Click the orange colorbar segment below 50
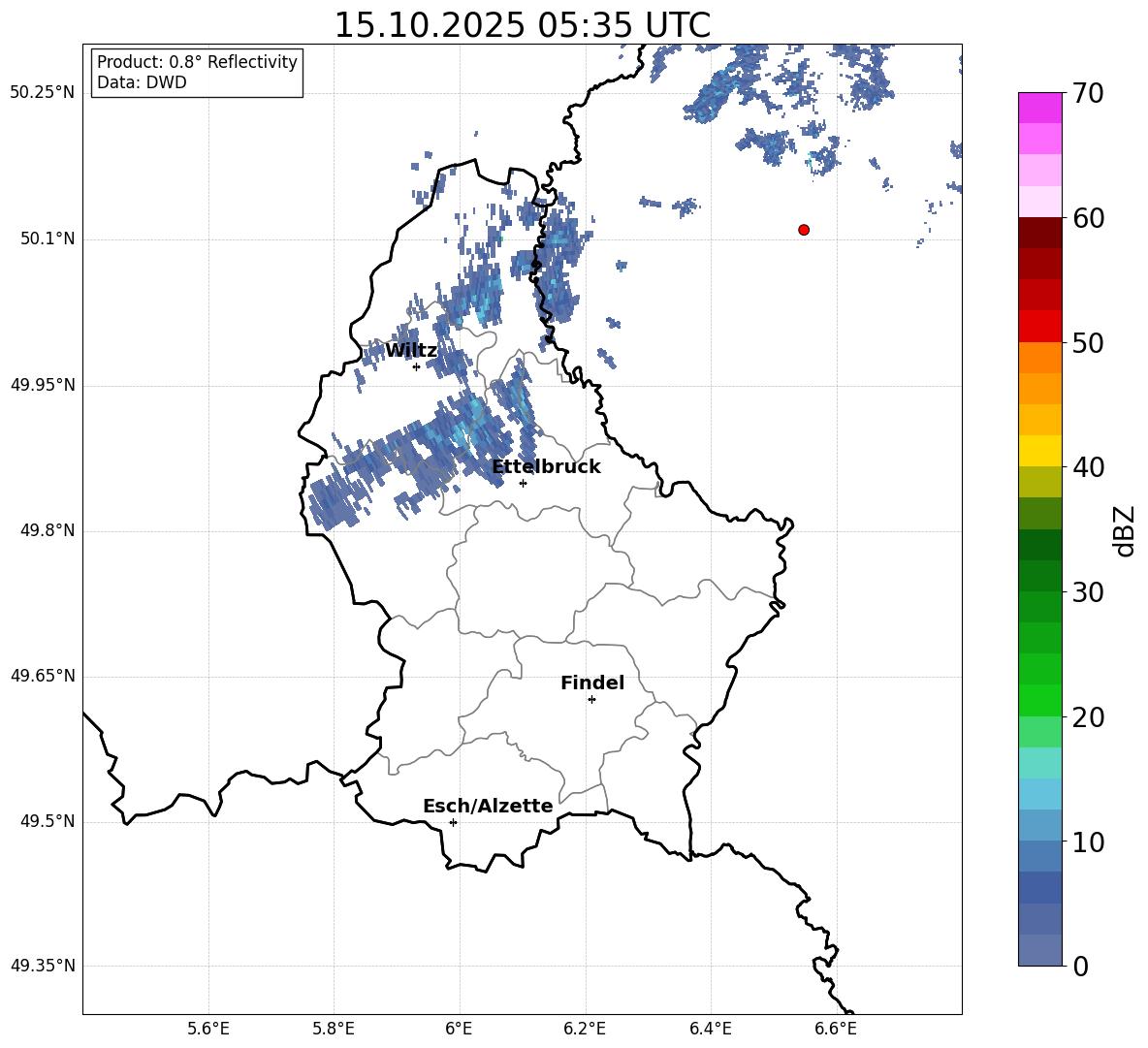The image size is (1148, 1048). [1039, 358]
